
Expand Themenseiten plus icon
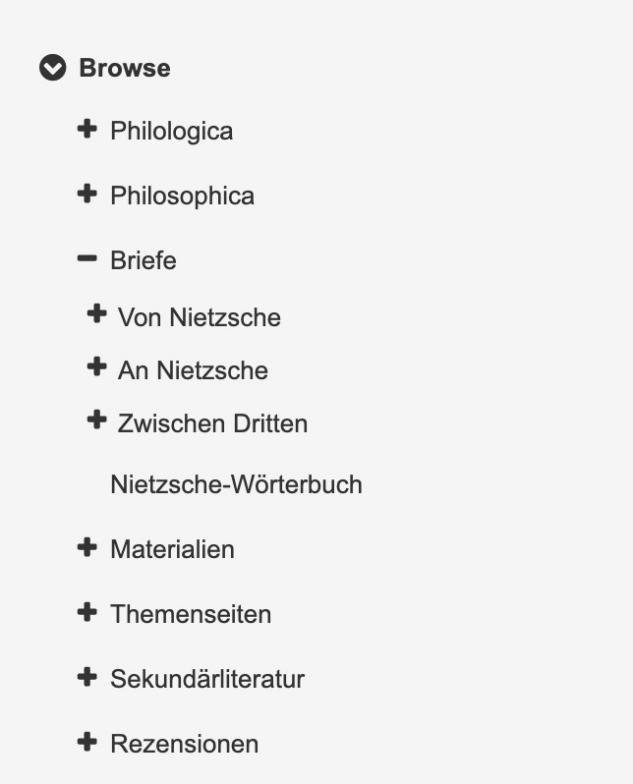click(x=87, y=612)
